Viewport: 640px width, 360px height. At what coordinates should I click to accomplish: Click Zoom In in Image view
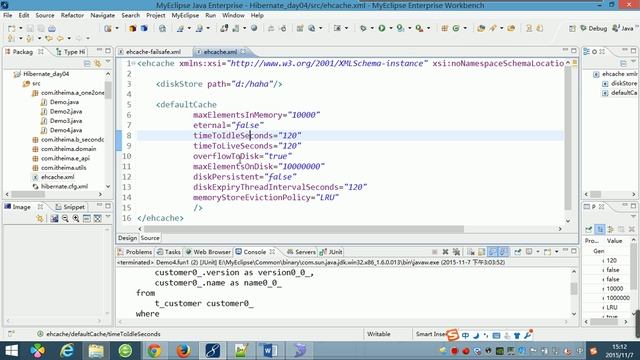coord(76,219)
